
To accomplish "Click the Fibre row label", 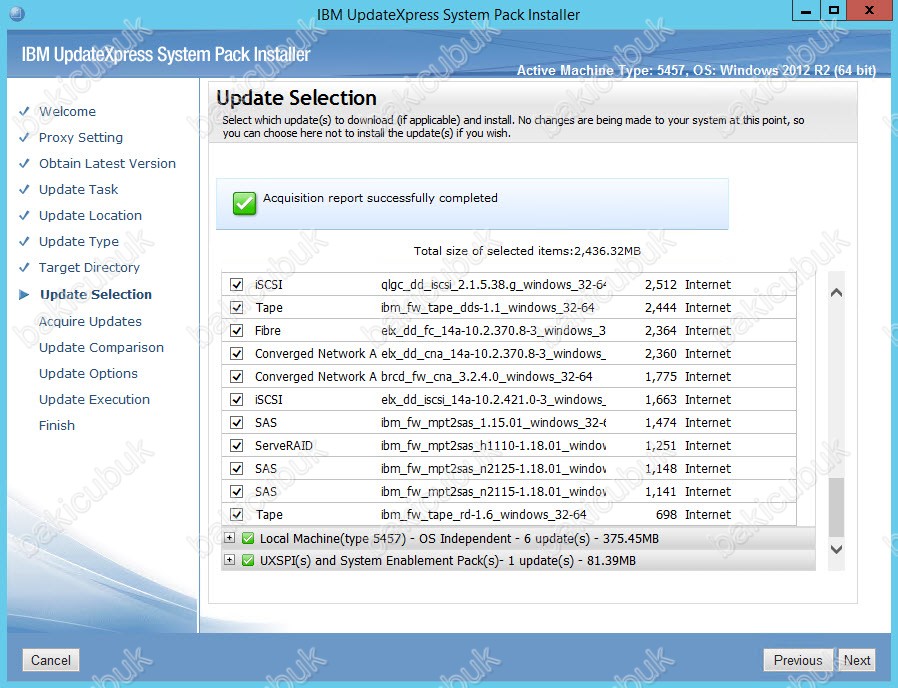I will (x=267, y=331).
